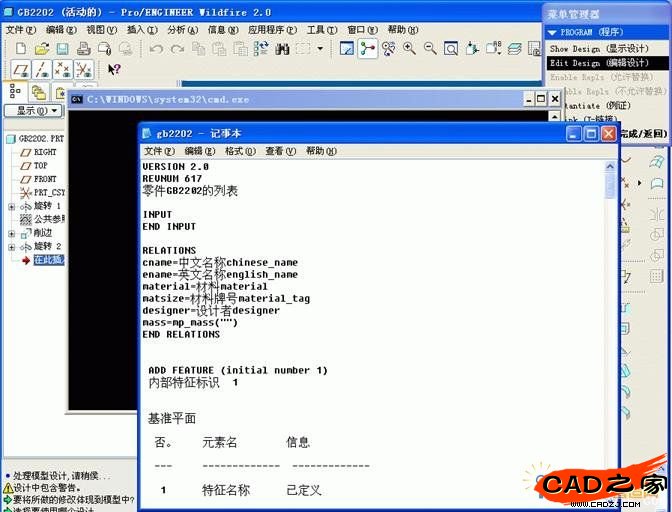Refit the model to the screen icon
The image size is (672, 512).
pyautogui.click(x=451, y=48)
